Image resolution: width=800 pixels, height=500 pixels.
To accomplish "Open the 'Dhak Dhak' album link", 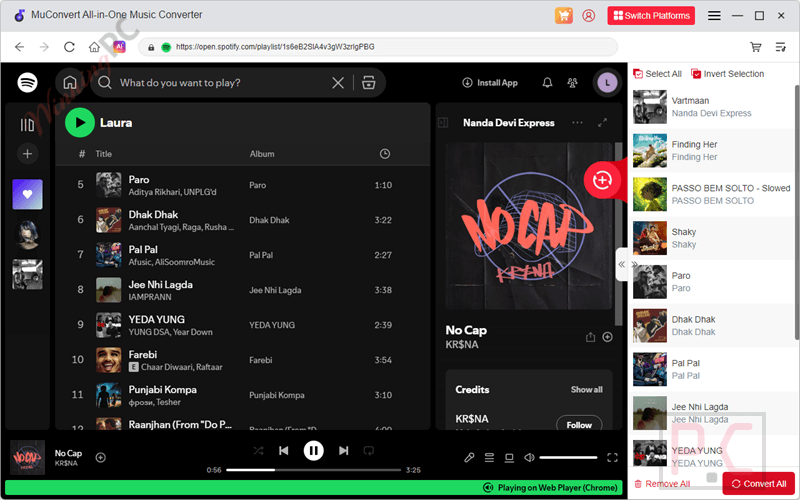I will click(x=269, y=220).
